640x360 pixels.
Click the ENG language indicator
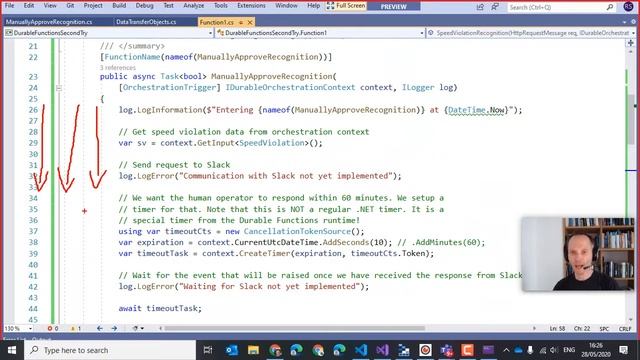click(569, 350)
